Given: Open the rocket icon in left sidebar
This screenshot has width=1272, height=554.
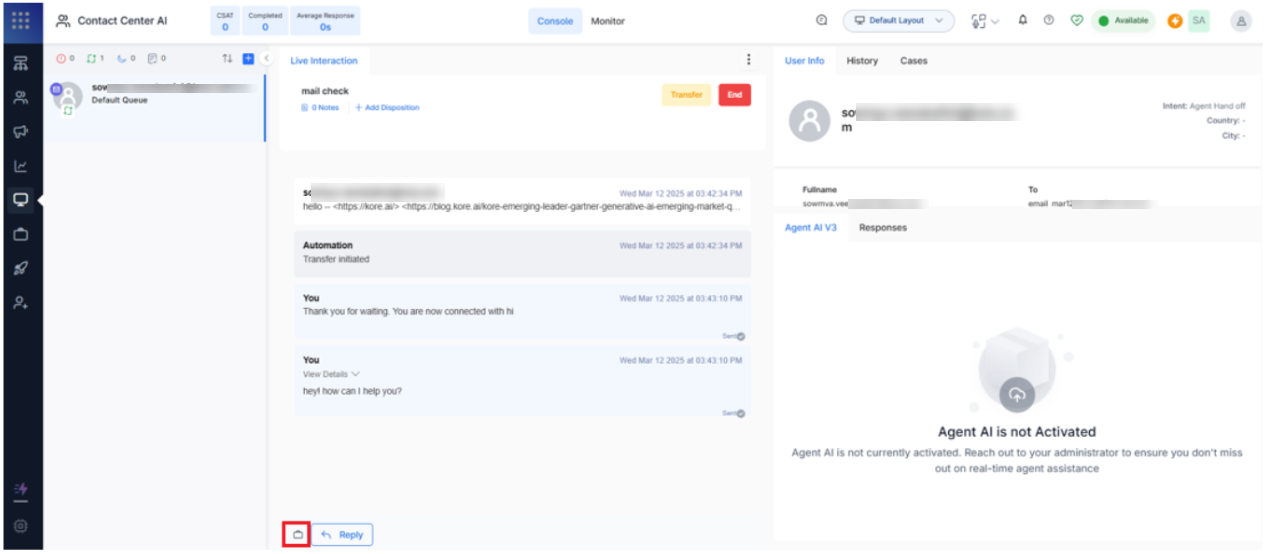Looking at the screenshot, I should (x=21, y=268).
